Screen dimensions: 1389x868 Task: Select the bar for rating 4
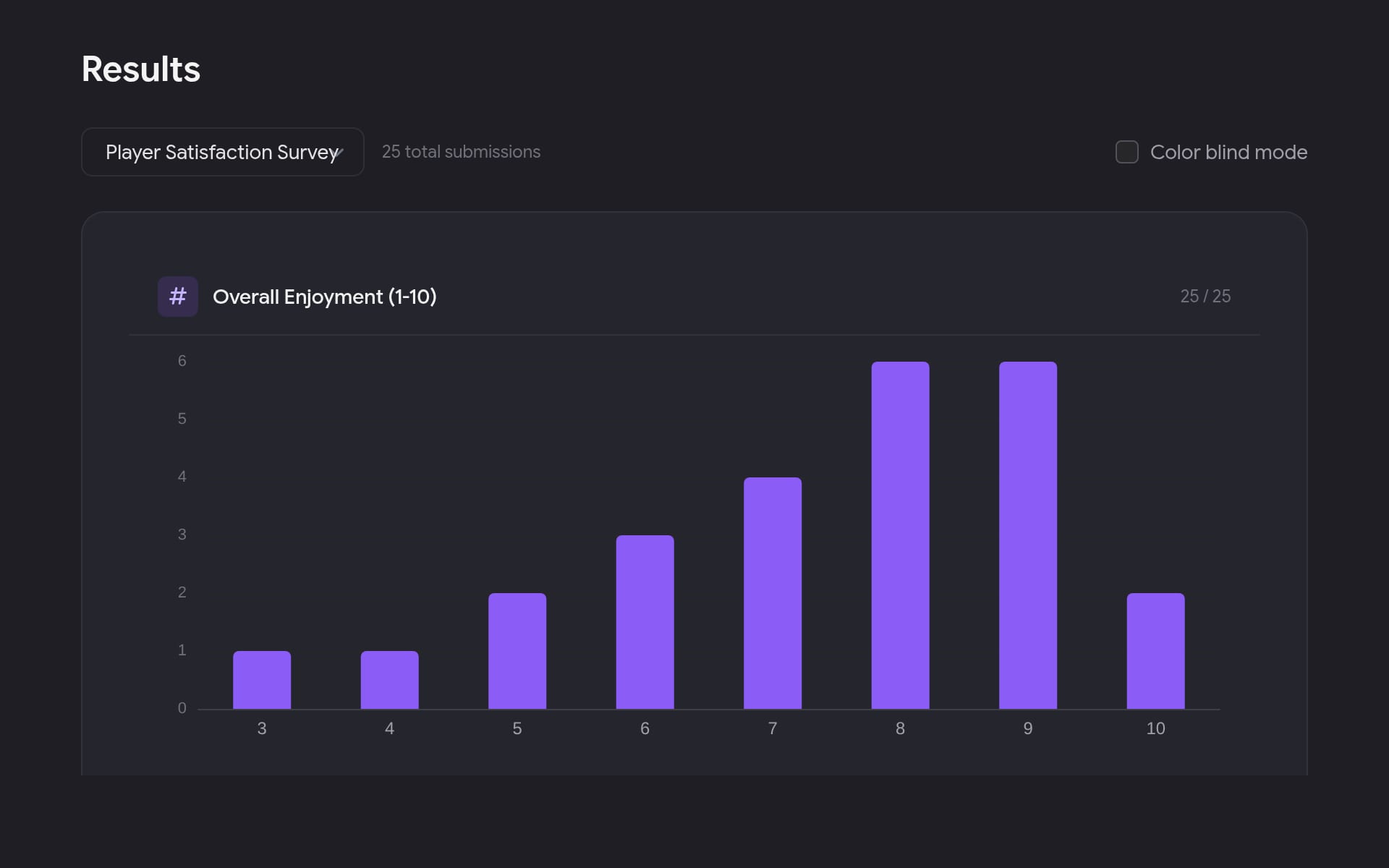389,680
